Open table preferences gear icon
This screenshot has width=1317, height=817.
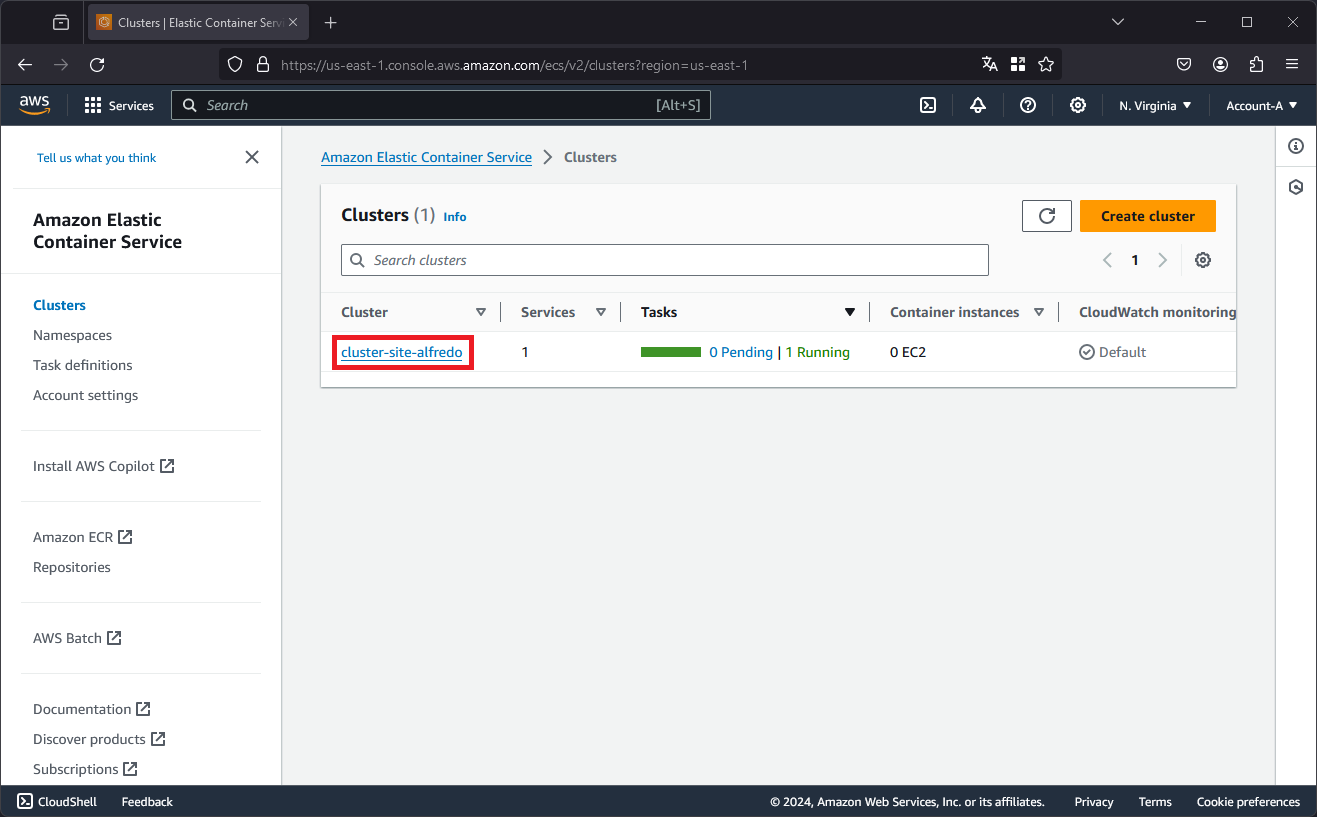click(x=1203, y=260)
